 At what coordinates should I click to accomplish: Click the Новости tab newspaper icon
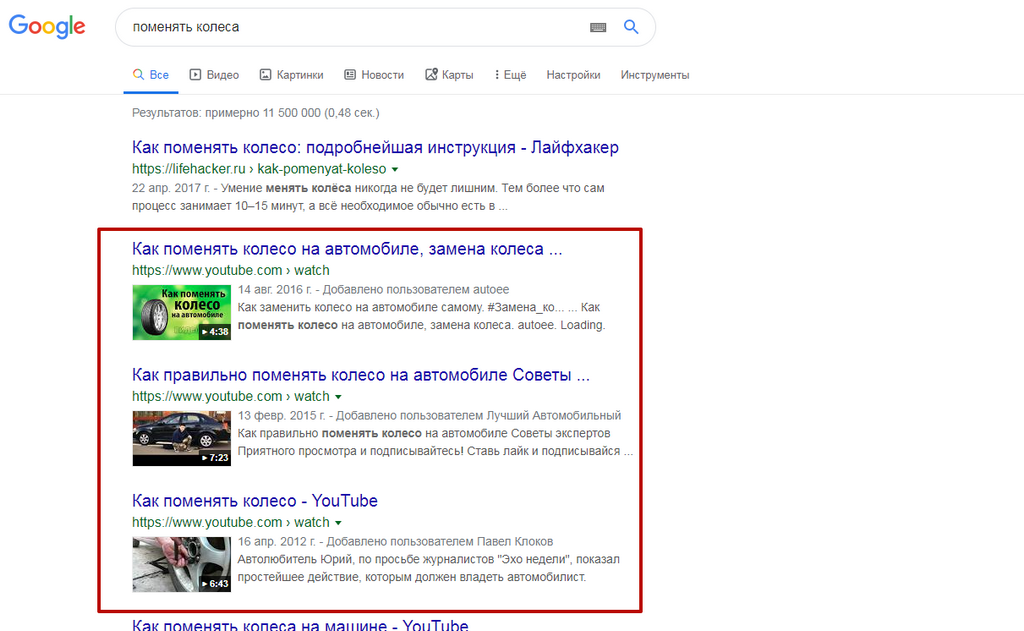(350, 74)
